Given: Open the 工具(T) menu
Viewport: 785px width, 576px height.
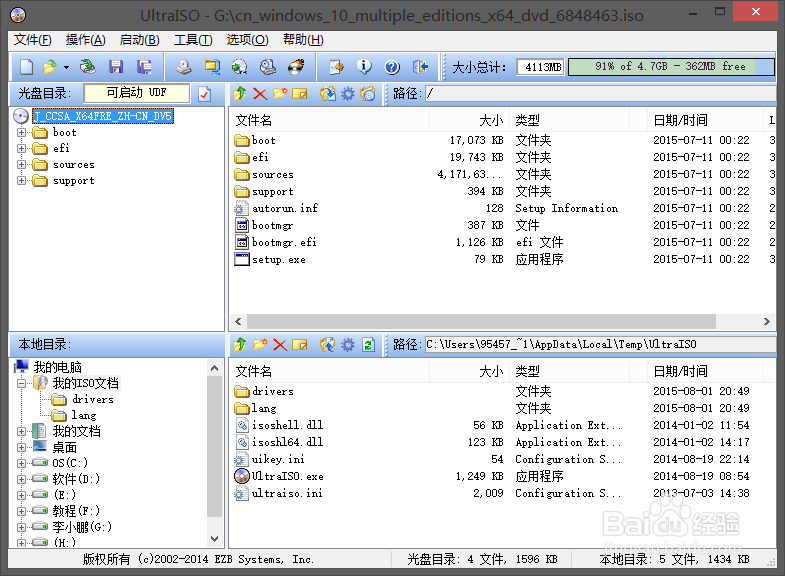Looking at the screenshot, I should tap(193, 40).
